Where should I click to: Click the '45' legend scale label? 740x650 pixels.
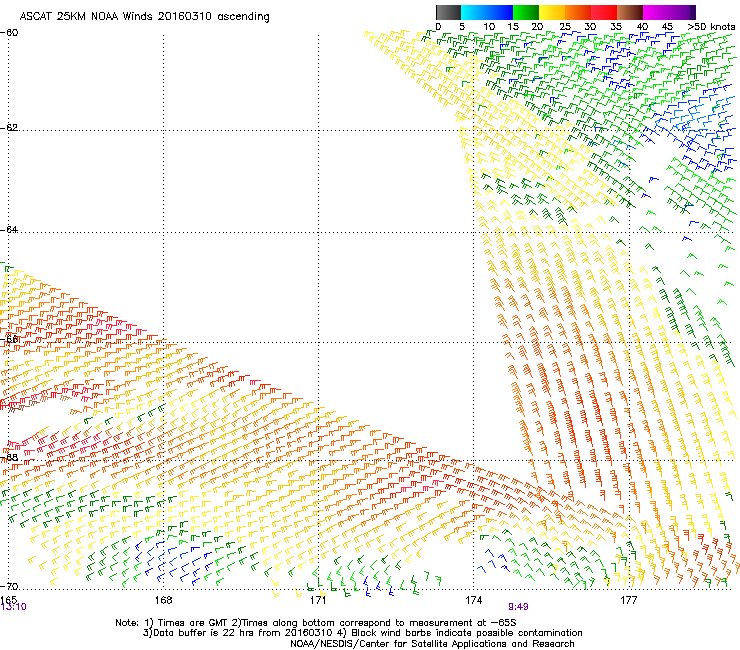click(x=667, y=27)
